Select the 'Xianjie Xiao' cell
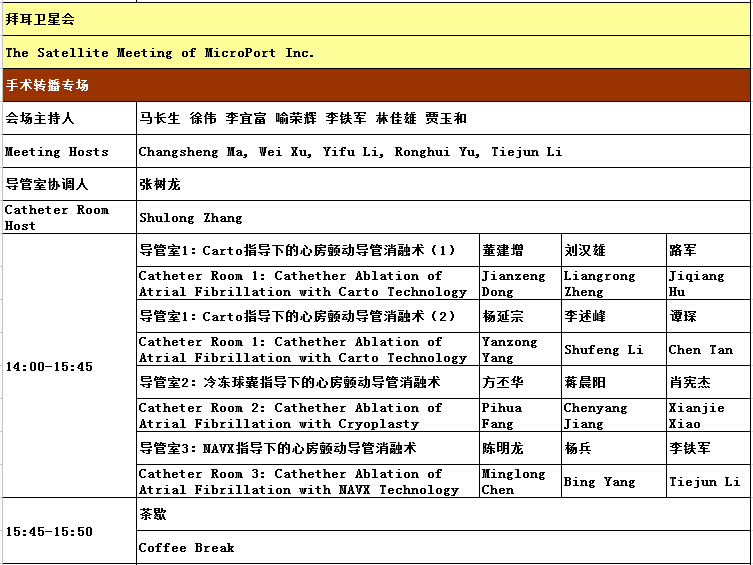The image size is (753, 565). (x=708, y=415)
